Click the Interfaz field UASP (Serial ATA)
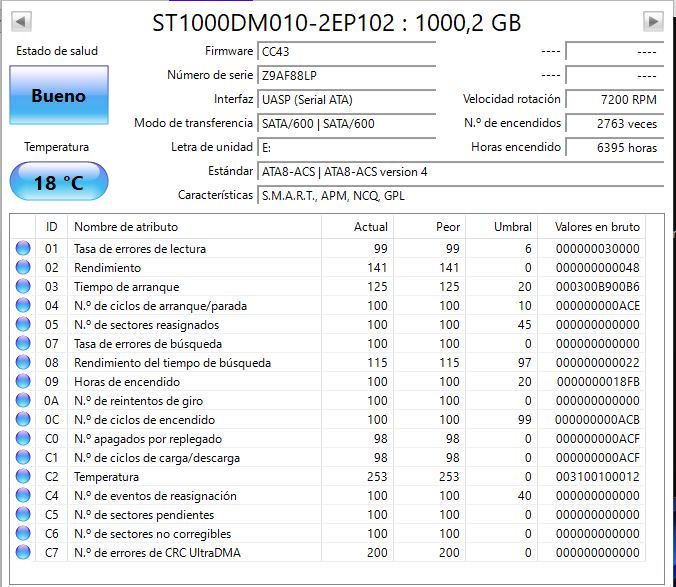676x587 pixels. pyautogui.click(x=347, y=100)
